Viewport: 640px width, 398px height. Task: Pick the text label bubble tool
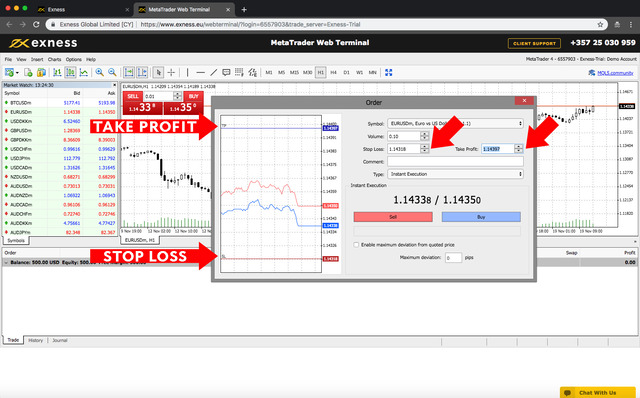tap(226, 72)
